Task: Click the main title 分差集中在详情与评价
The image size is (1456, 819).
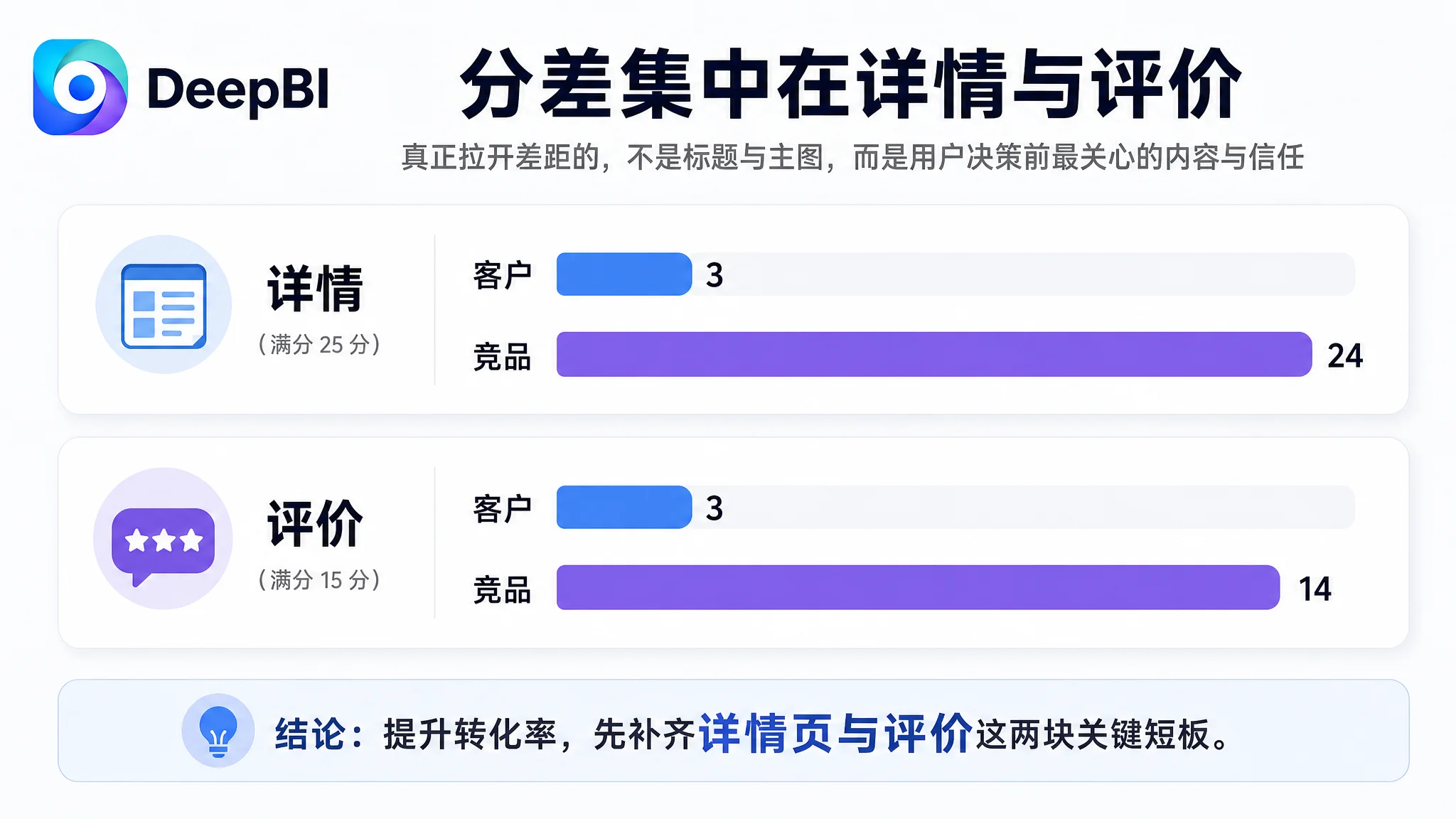Action: pos(851,84)
